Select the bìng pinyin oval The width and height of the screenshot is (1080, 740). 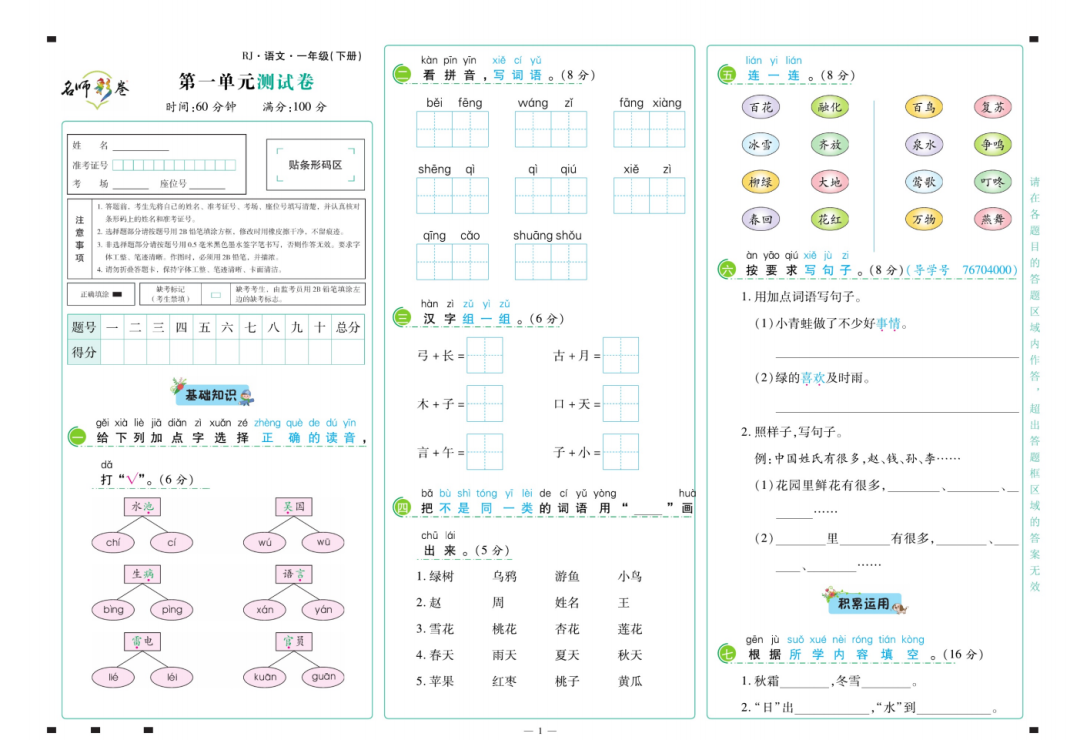(x=113, y=610)
